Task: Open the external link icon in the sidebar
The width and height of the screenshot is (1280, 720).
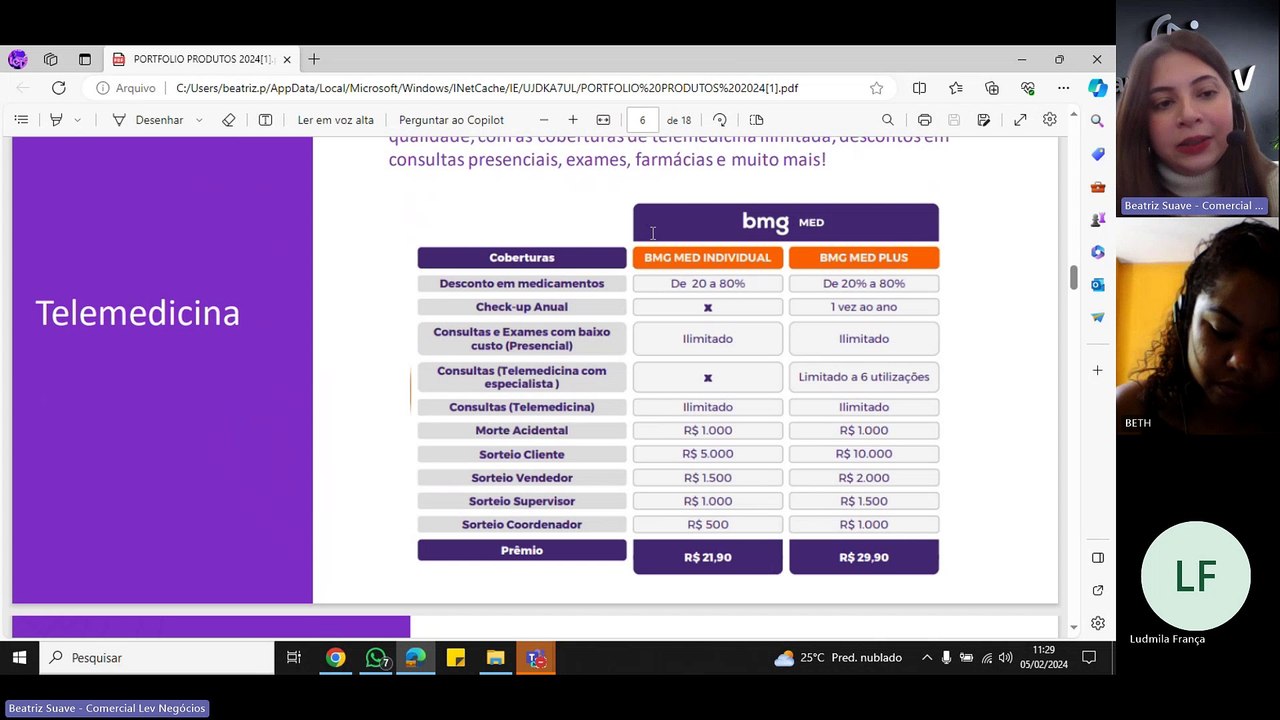Action: [x=1097, y=590]
